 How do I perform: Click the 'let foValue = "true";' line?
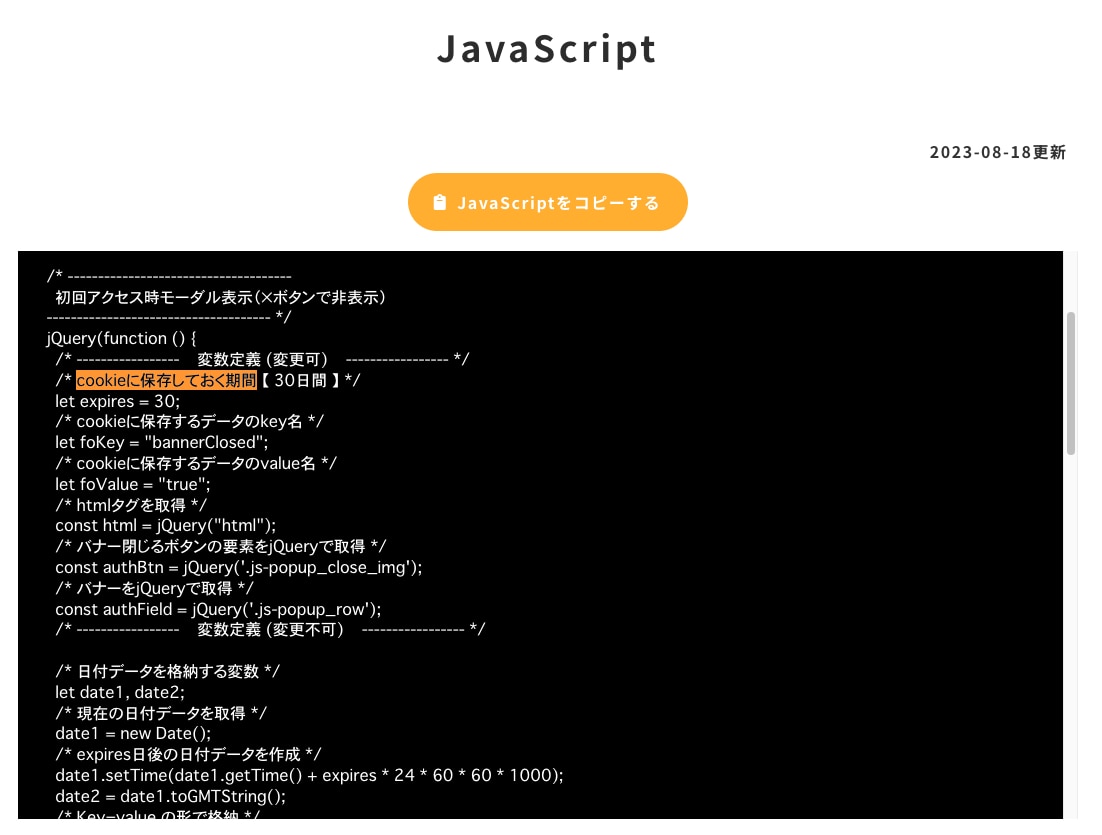pyautogui.click(x=133, y=484)
